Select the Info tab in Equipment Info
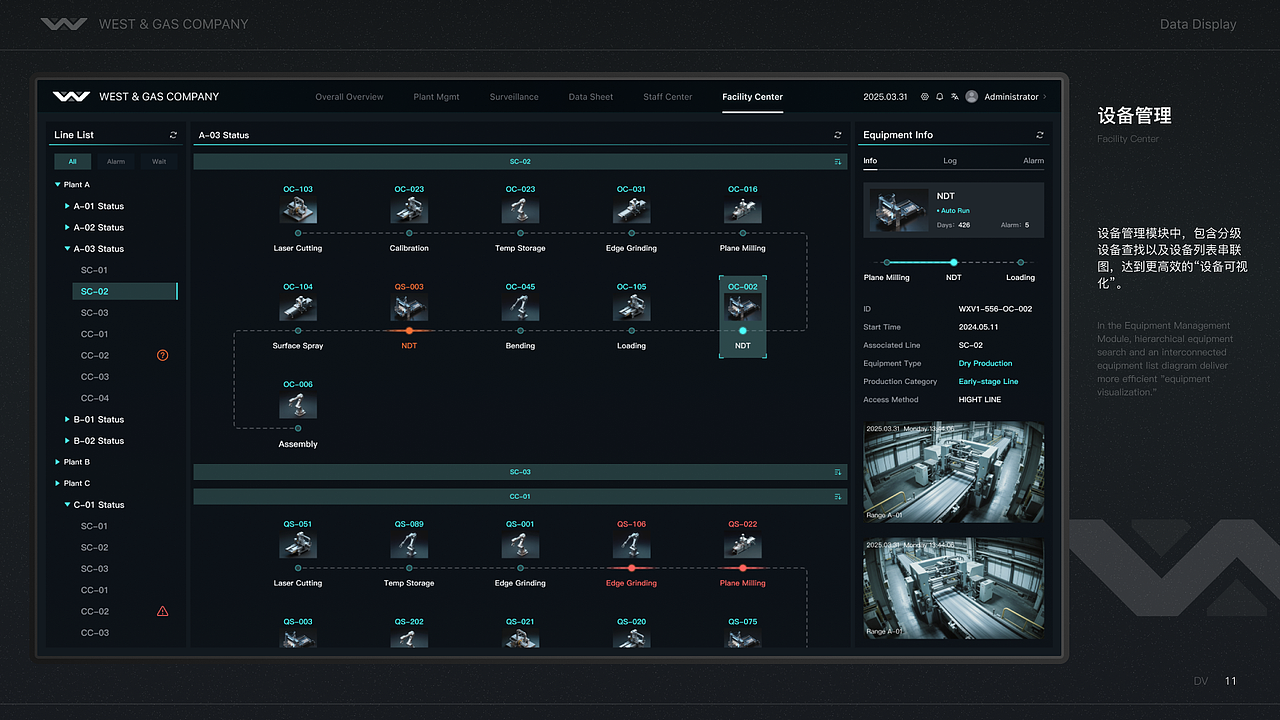This screenshot has width=1280, height=720. (x=870, y=161)
